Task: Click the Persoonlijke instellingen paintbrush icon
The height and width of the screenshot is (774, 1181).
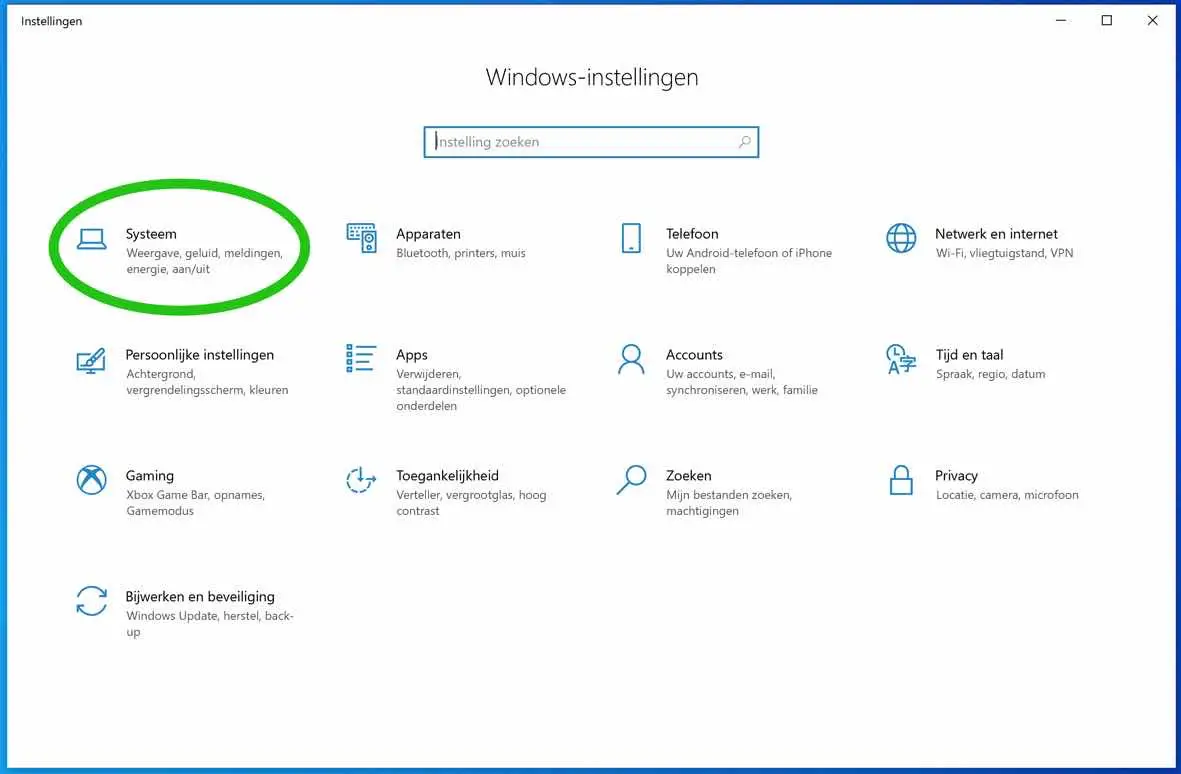Action: tap(91, 361)
